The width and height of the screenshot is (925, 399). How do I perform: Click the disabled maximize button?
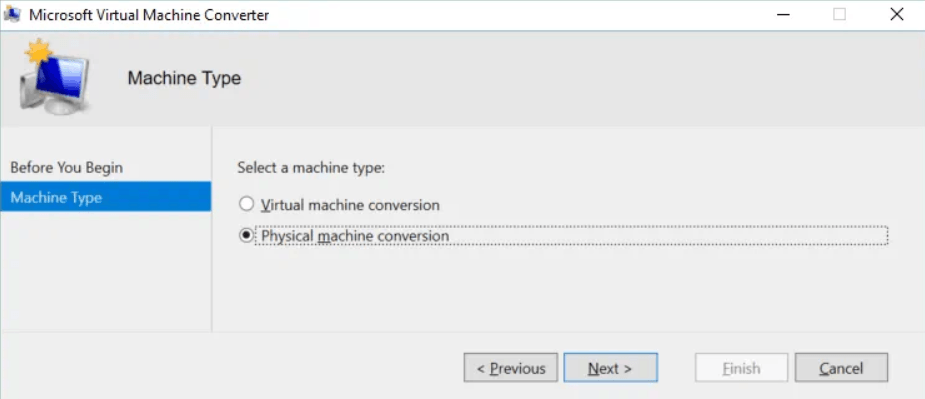coord(839,15)
